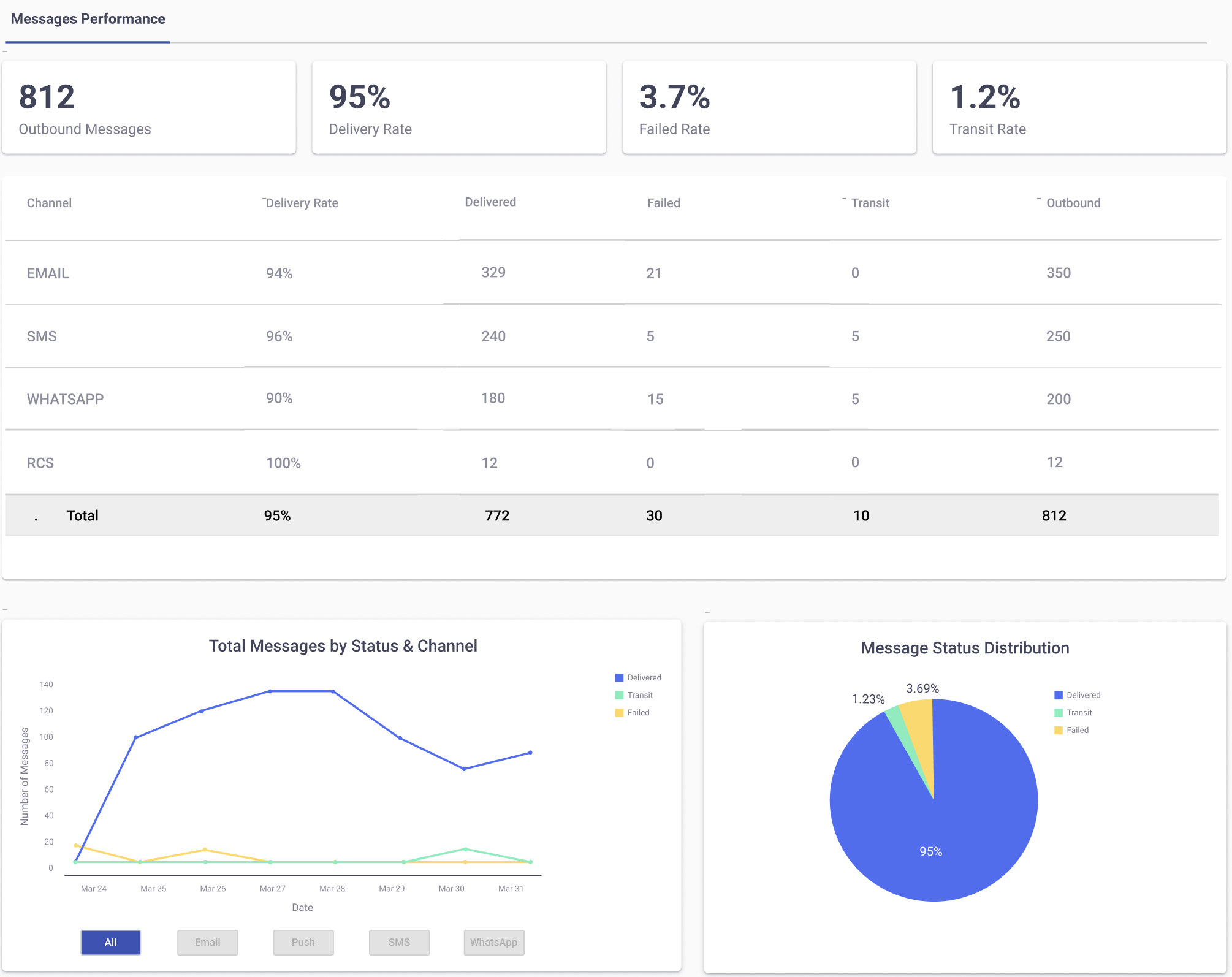Filter chart by SMS channel
The width and height of the screenshot is (1232, 977).
click(399, 942)
